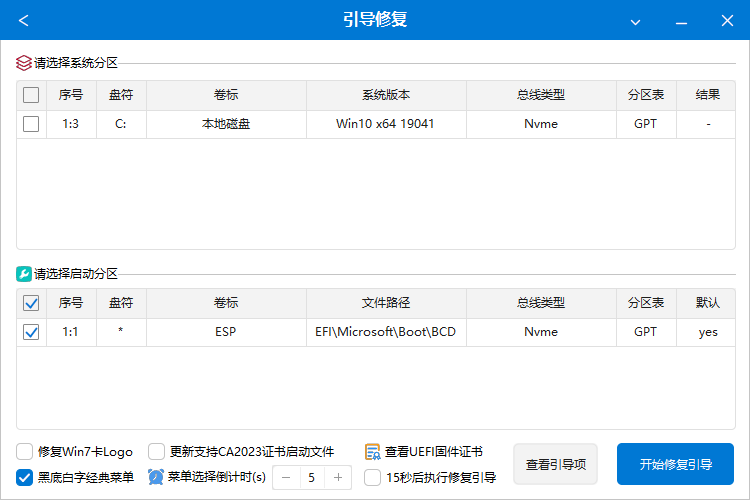Click the 1:1 sequence number cell
The image size is (750, 500).
coord(71,332)
